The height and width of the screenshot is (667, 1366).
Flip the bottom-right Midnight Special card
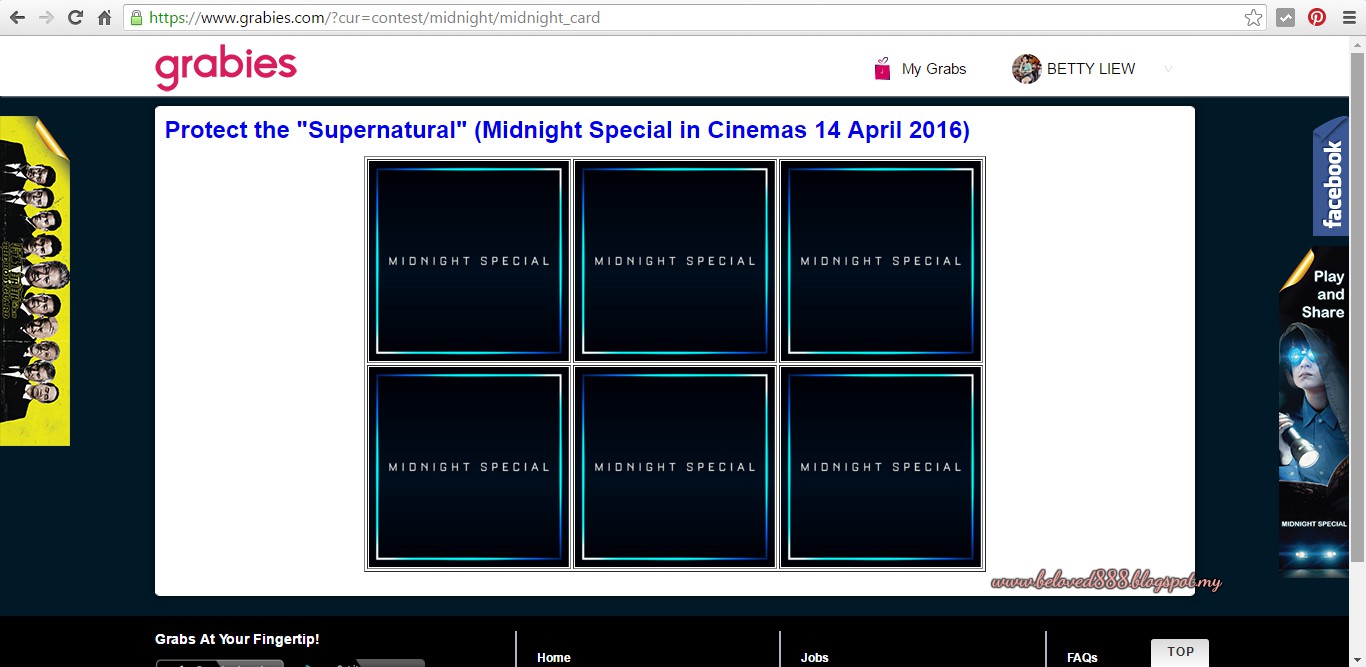(x=881, y=467)
